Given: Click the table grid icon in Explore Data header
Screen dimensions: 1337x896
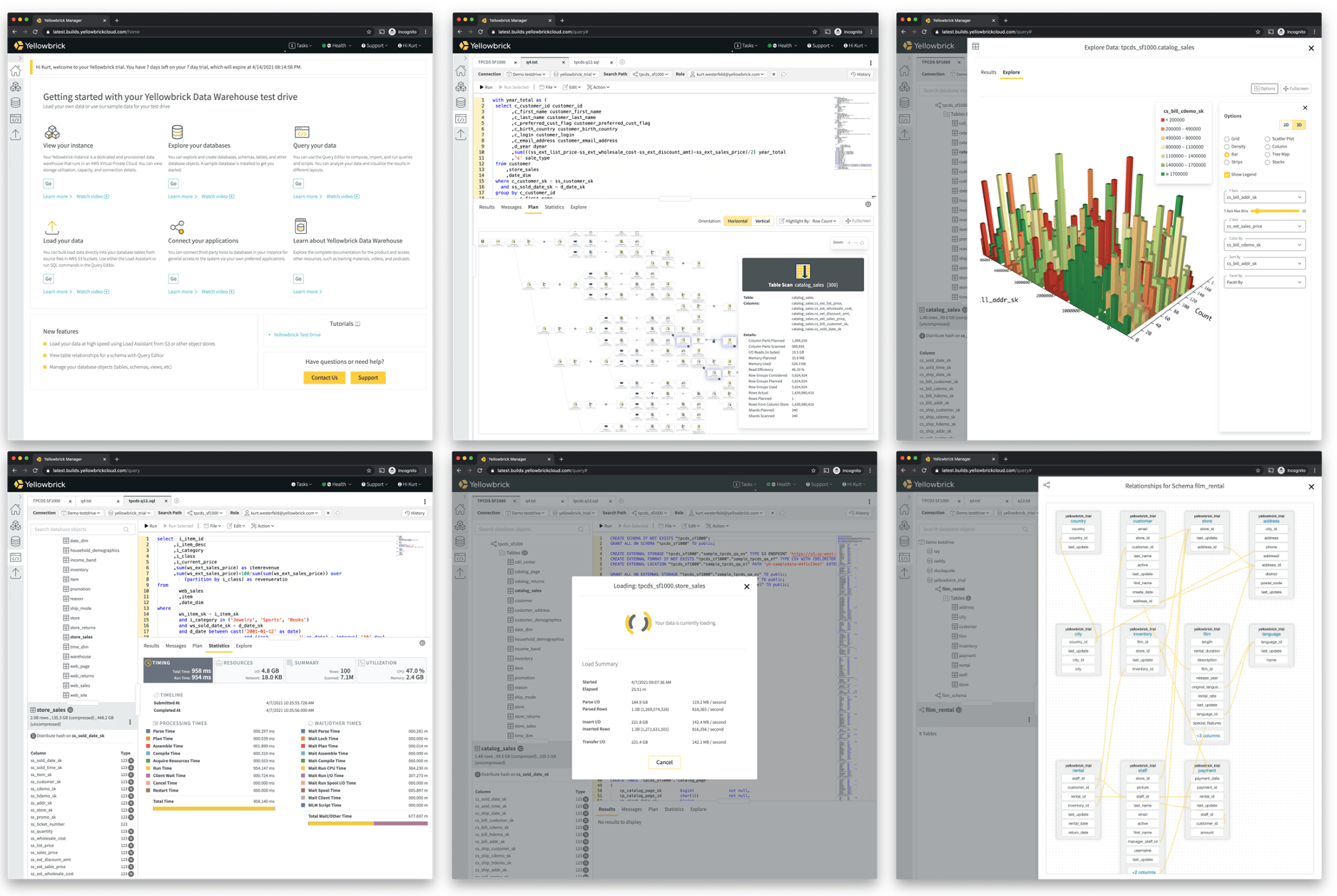Looking at the screenshot, I should pos(975,47).
